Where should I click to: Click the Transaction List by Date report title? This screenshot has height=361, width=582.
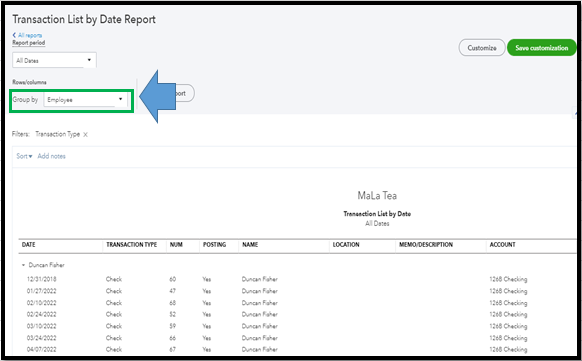(377, 214)
